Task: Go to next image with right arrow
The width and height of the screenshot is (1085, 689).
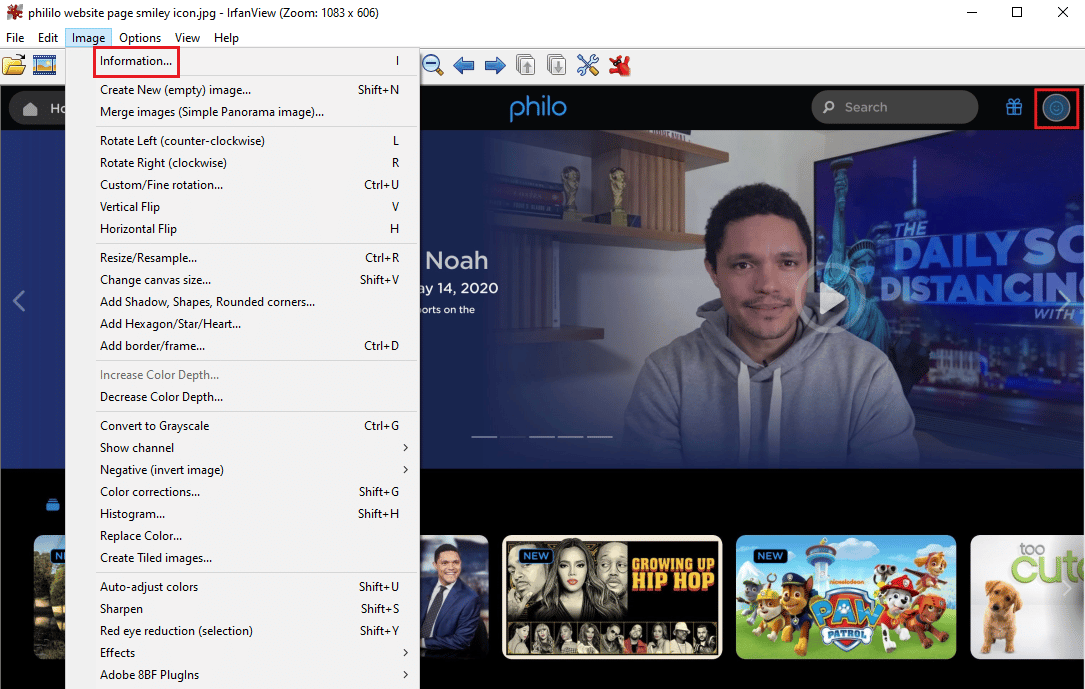Action: (494, 66)
